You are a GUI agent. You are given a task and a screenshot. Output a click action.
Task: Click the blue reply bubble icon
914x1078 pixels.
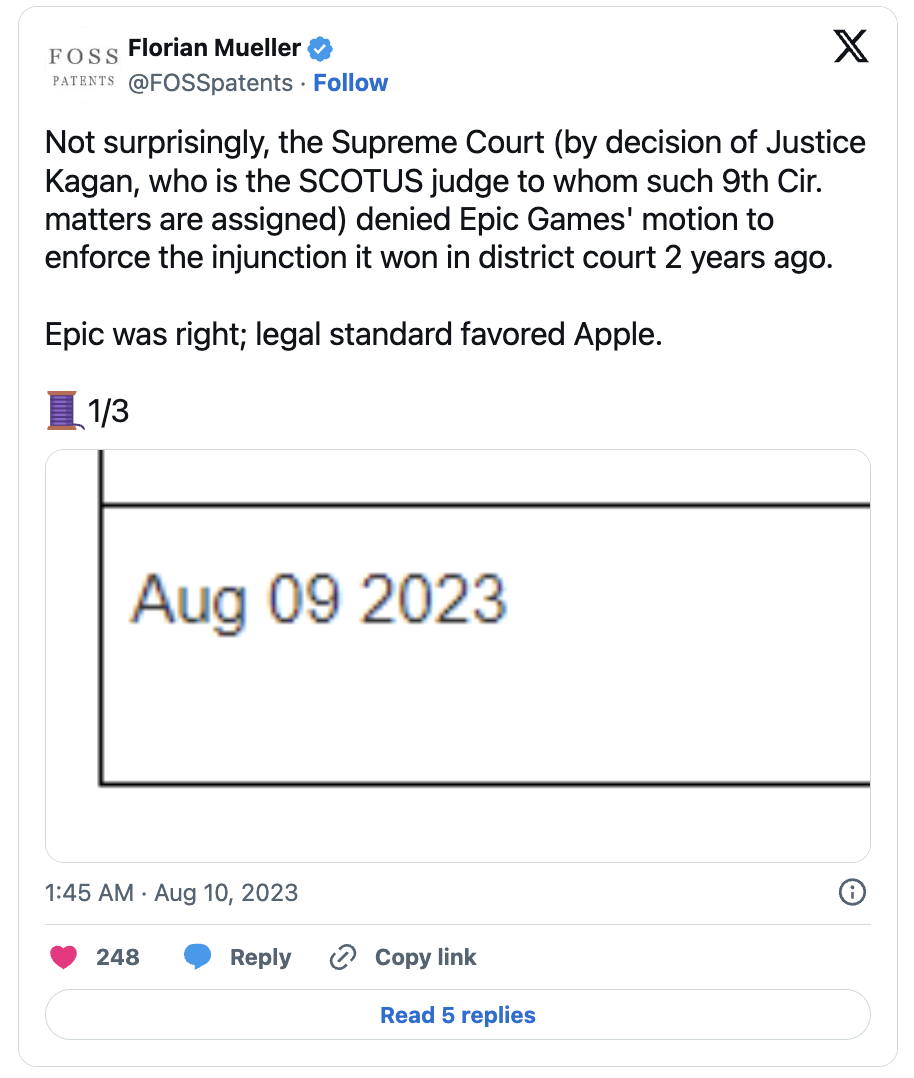tap(197, 957)
